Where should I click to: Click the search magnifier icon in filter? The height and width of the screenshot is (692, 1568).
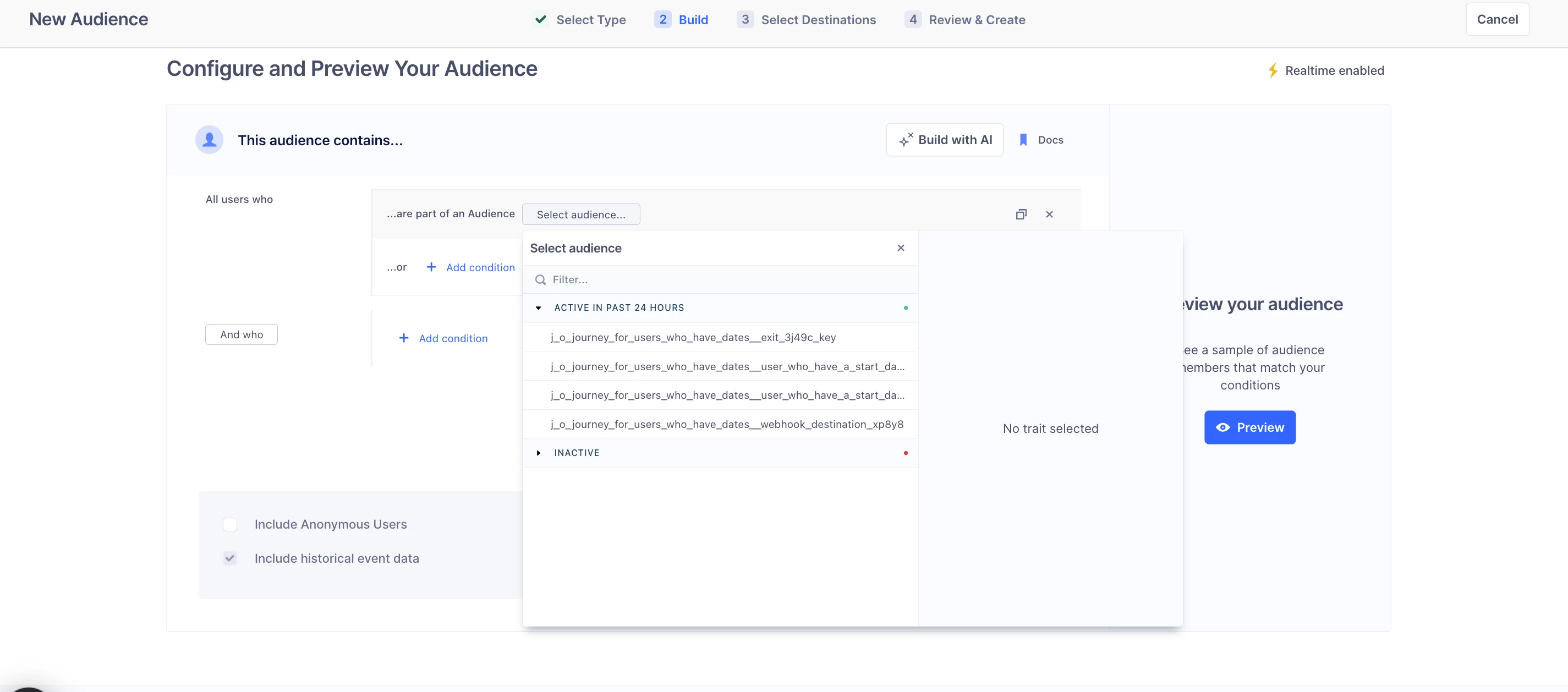(x=540, y=280)
